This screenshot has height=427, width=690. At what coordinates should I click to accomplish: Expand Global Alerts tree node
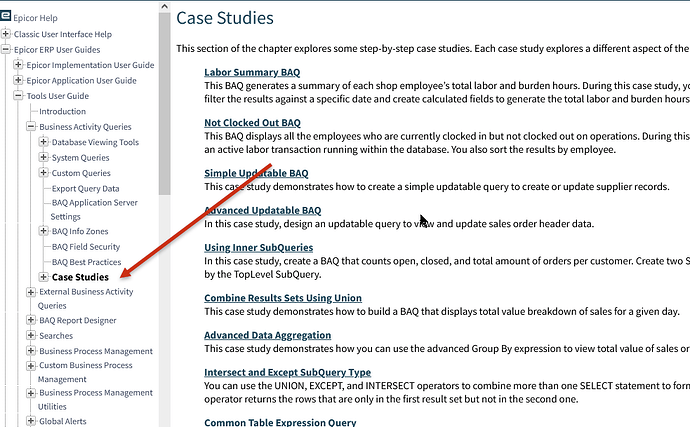point(31,421)
